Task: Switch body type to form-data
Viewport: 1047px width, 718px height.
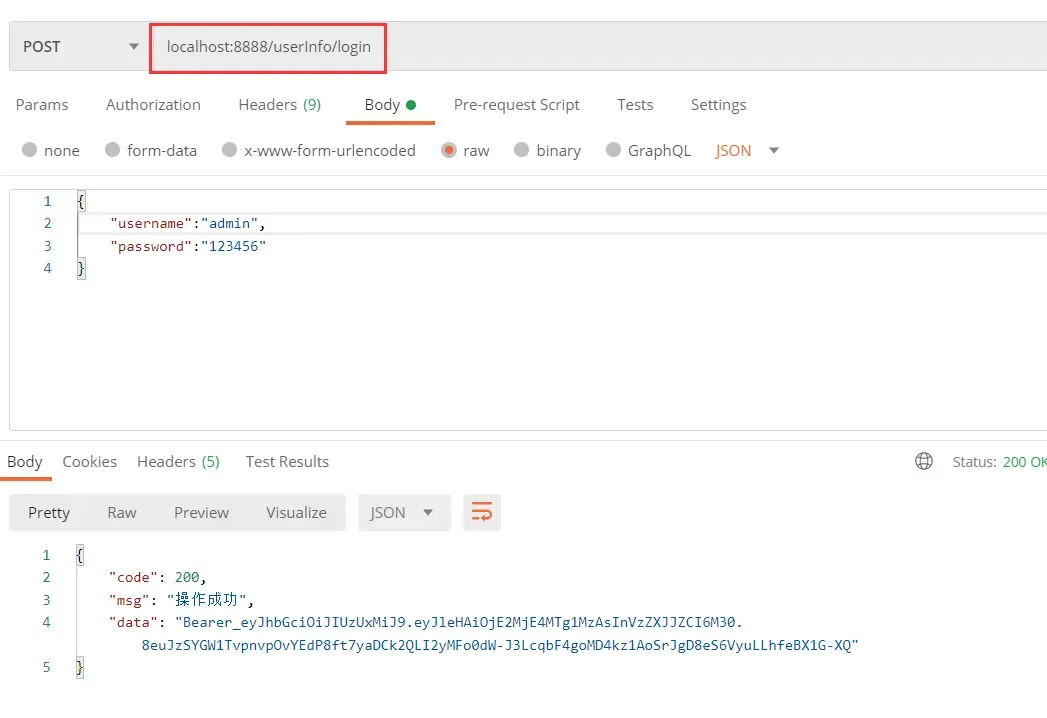Action: click(151, 150)
